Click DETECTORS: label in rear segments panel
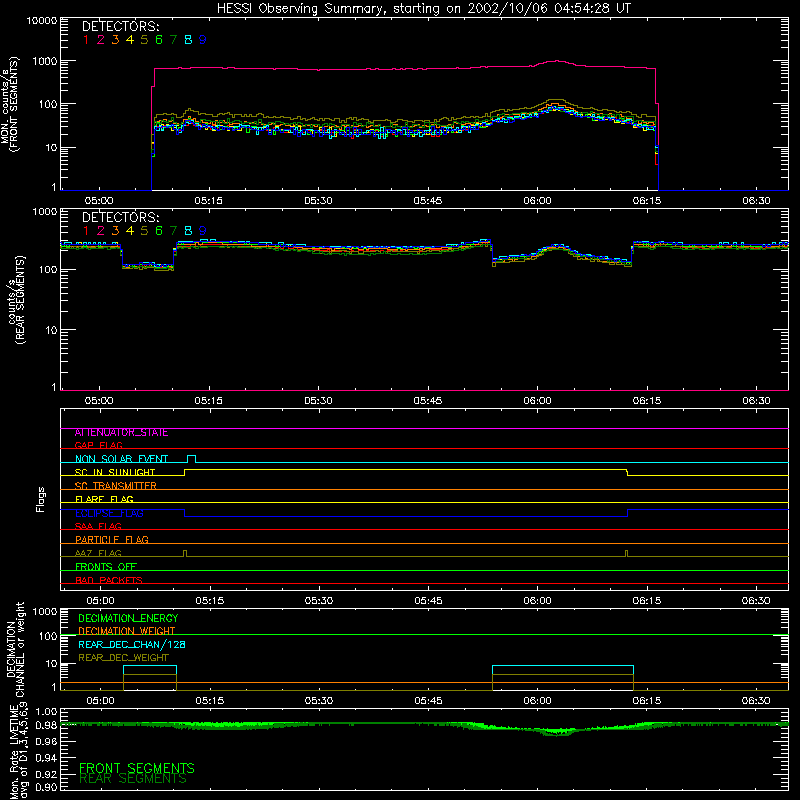Viewport: 800px width, 800px height. tap(120, 217)
